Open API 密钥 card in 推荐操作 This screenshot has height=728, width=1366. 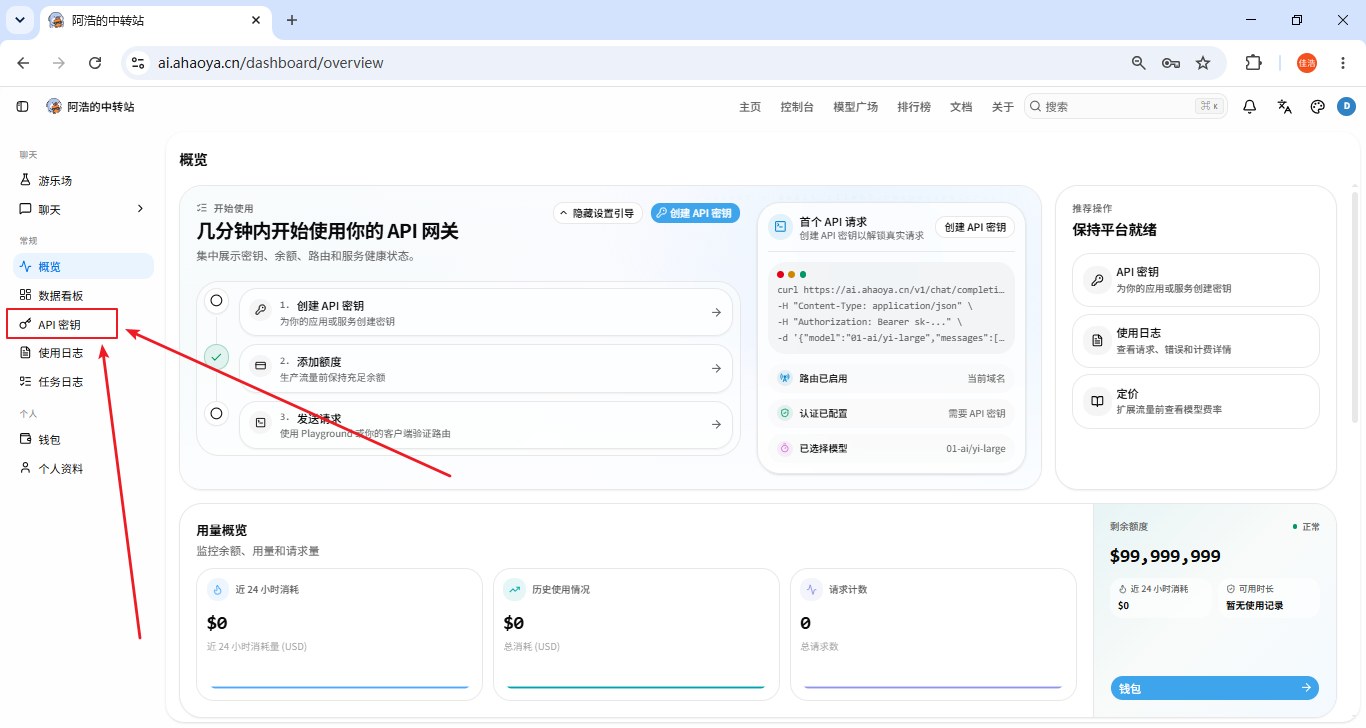(x=1196, y=280)
